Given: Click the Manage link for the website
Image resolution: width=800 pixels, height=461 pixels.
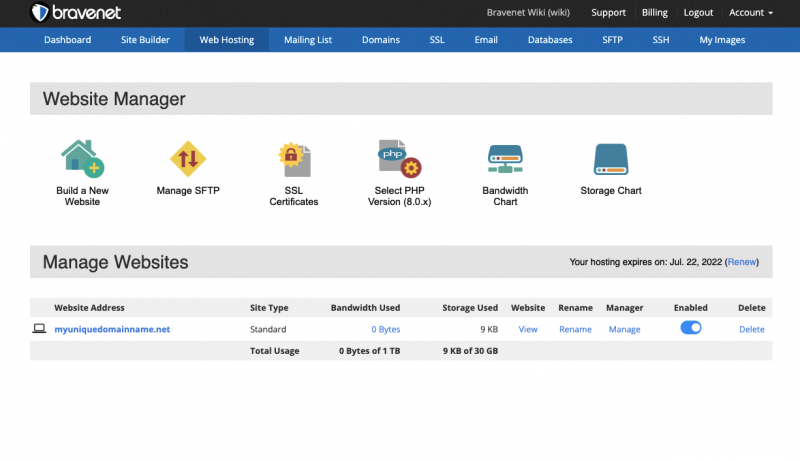Looking at the screenshot, I should point(624,329).
